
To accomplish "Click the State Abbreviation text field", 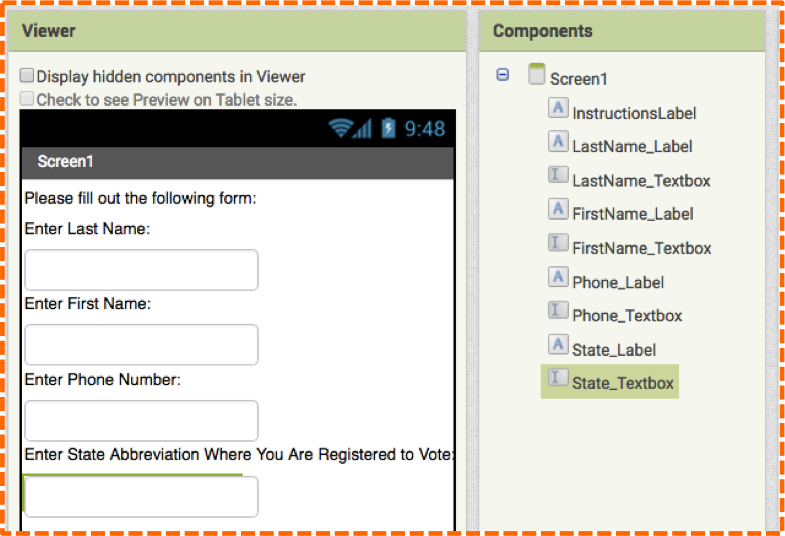I will pyautogui.click(x=142, y=496).
